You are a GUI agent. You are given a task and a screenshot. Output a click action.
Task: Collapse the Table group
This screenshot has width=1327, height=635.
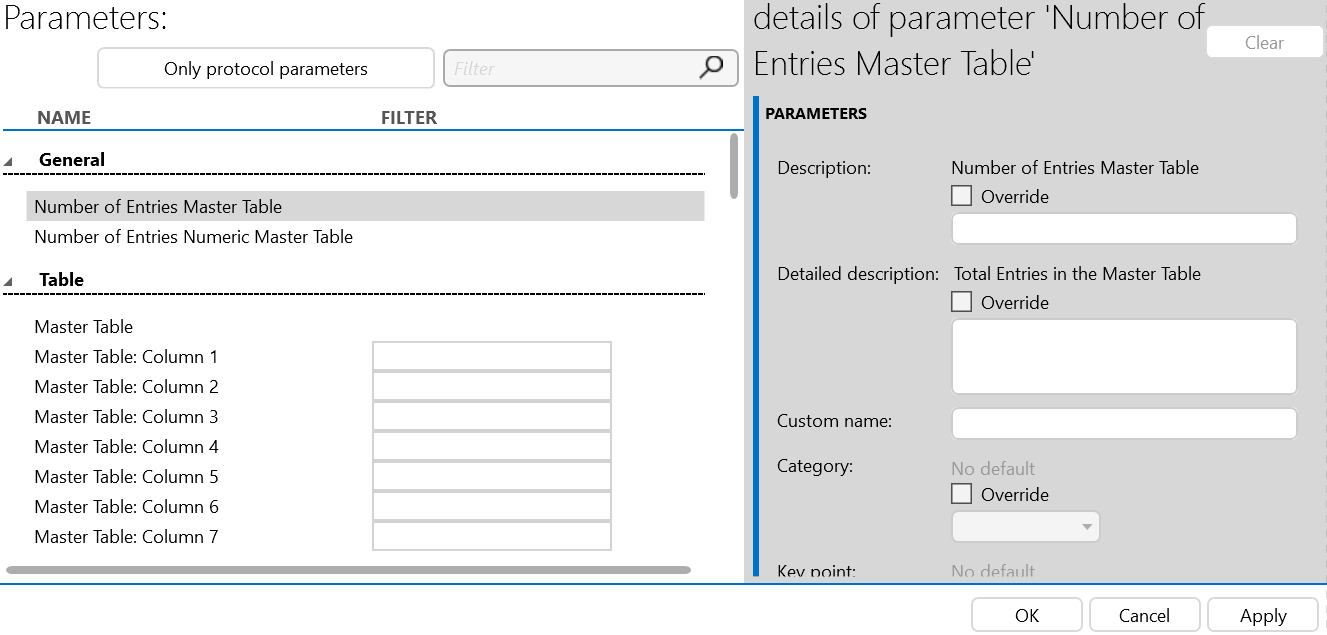[10, 280]
